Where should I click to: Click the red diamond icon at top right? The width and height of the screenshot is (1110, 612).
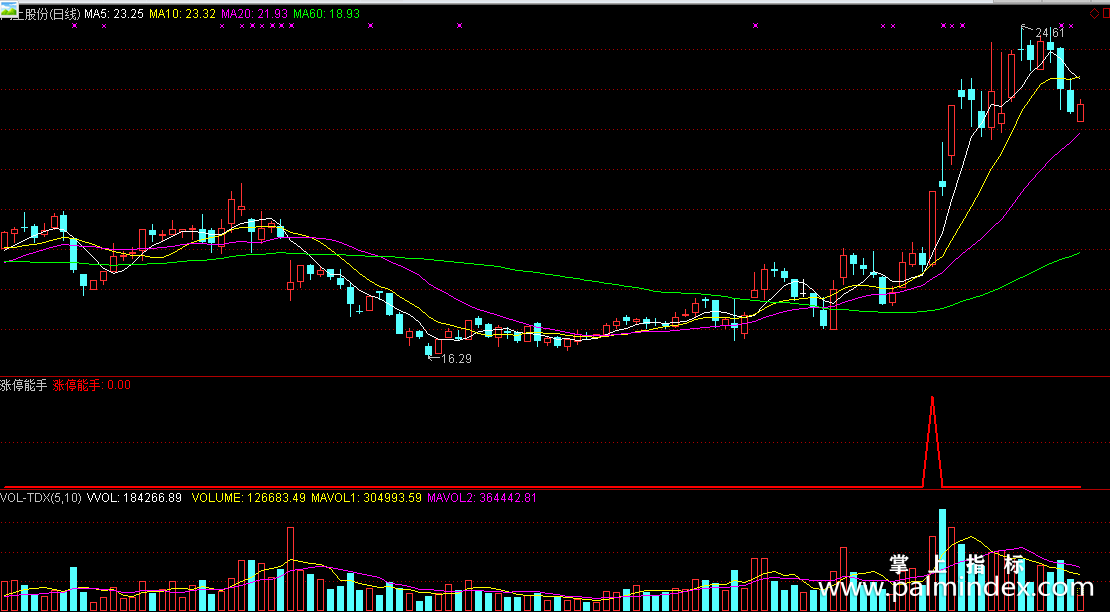pyautogui.click(x=1094, y=14)
